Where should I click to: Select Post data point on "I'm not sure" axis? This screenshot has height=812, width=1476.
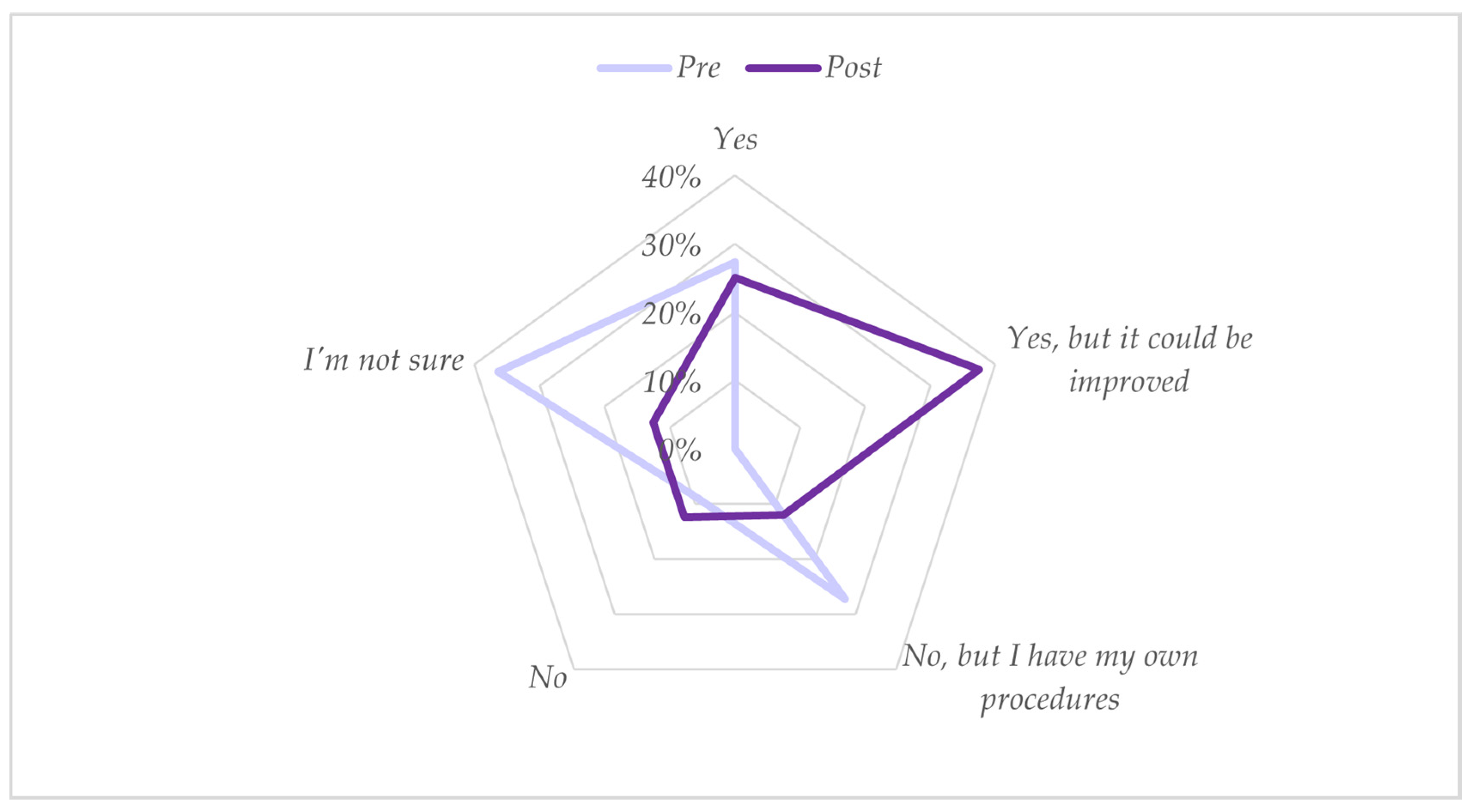(653, 423)
